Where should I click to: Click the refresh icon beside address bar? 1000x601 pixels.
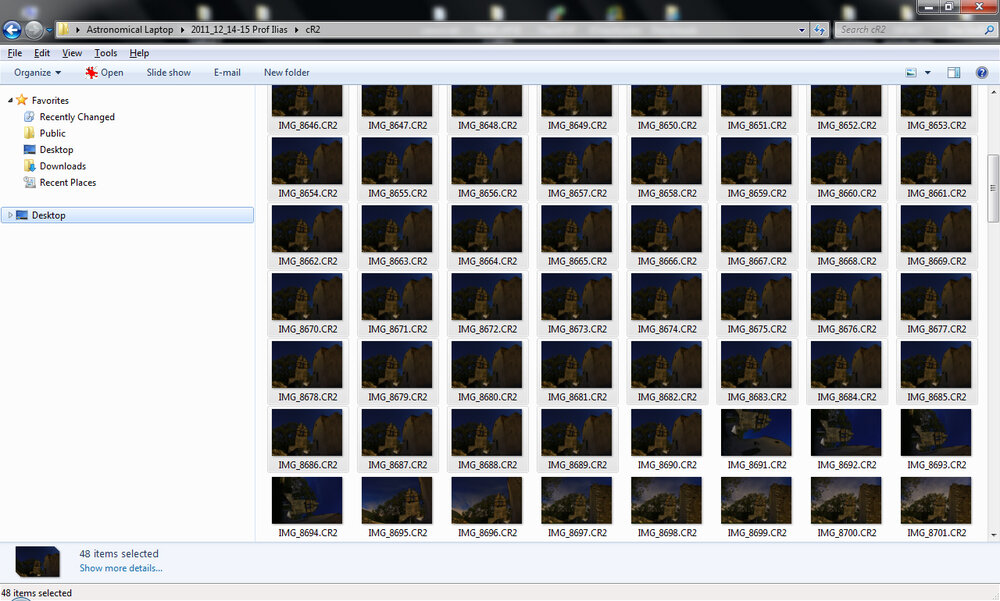tap(821, 30)
